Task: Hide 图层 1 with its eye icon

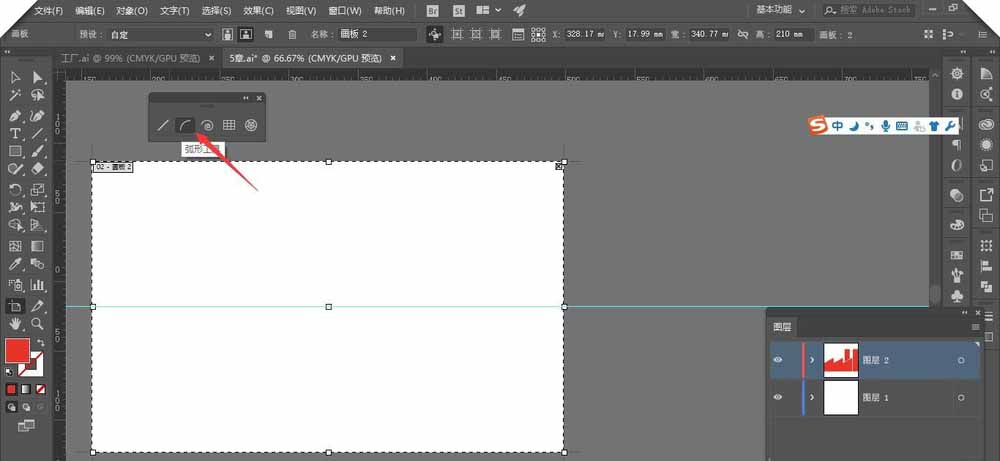Action: click(777, 397)
